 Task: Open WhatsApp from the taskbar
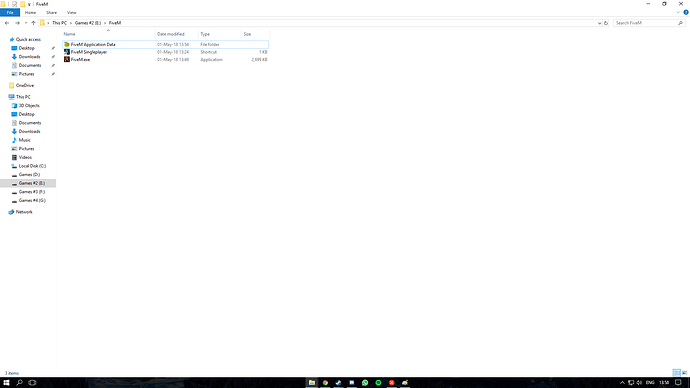[365, 383]
